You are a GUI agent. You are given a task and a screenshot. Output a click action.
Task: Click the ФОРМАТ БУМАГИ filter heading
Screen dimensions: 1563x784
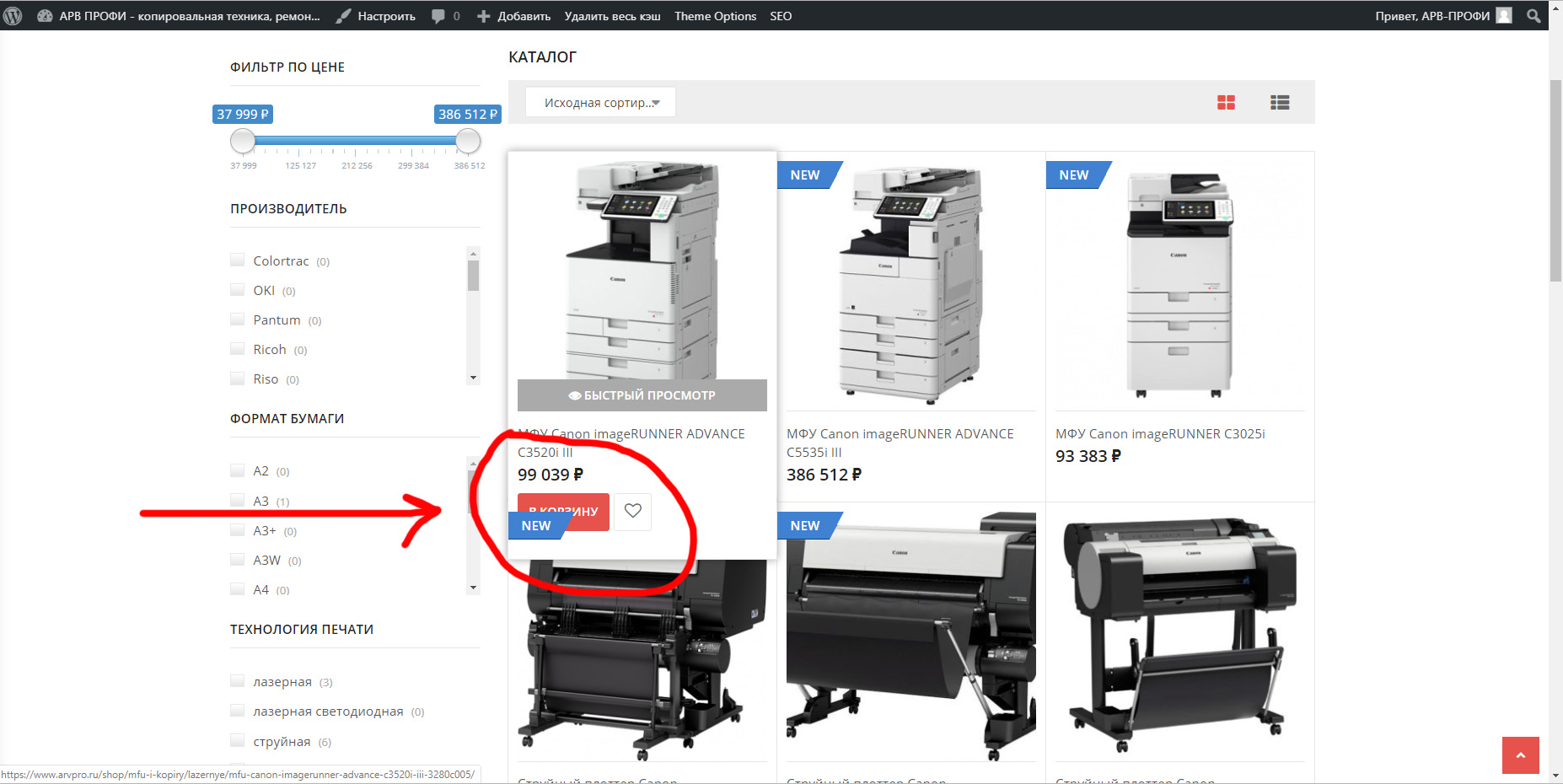click(287, 419)
